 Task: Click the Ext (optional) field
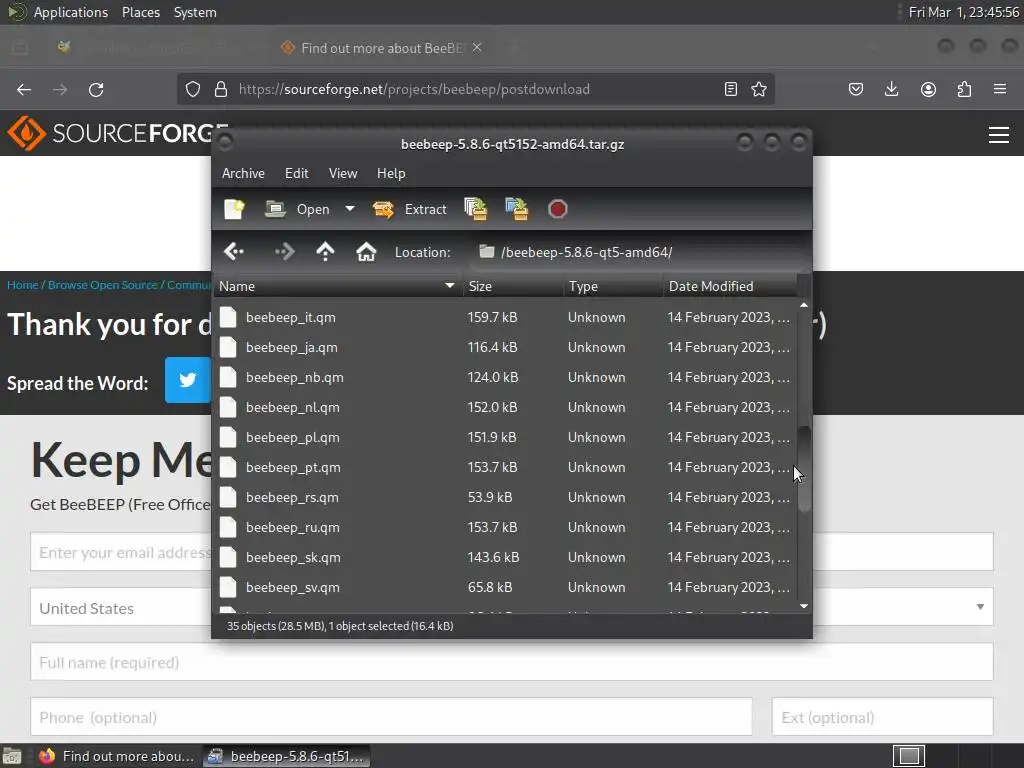click(x=883, y=717)
